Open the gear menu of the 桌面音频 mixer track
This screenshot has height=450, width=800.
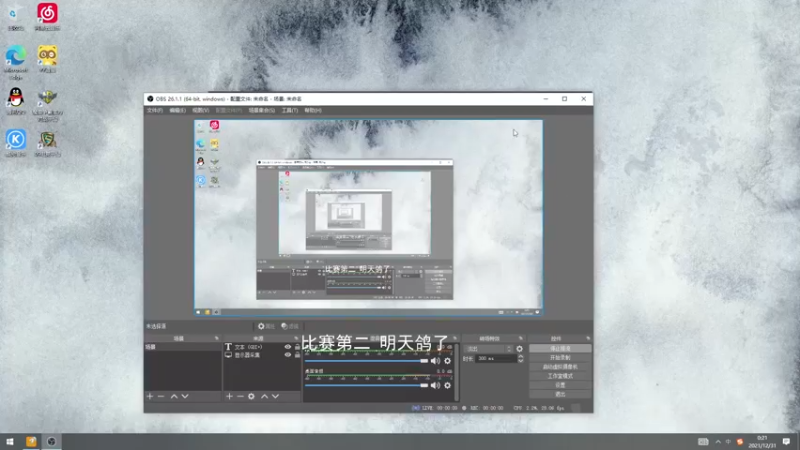447,385
